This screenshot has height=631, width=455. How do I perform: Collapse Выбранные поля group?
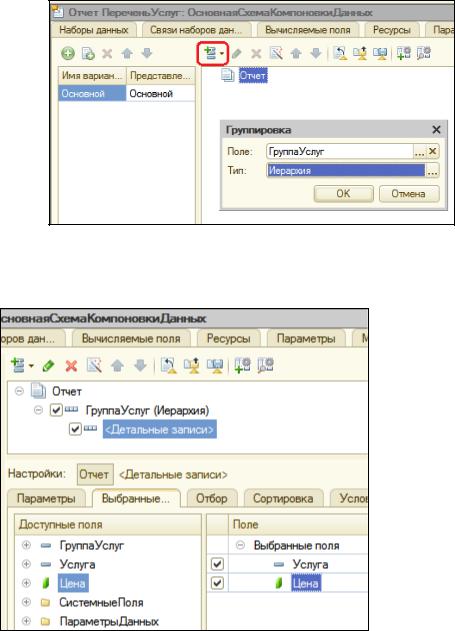(240, 545)
